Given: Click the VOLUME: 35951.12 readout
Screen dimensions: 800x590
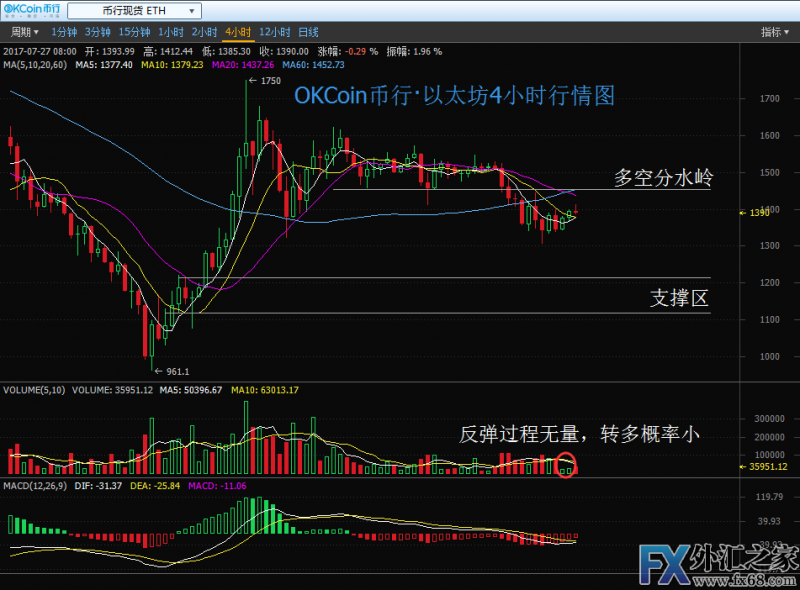Looking at the screenshot, I should 112,390.
